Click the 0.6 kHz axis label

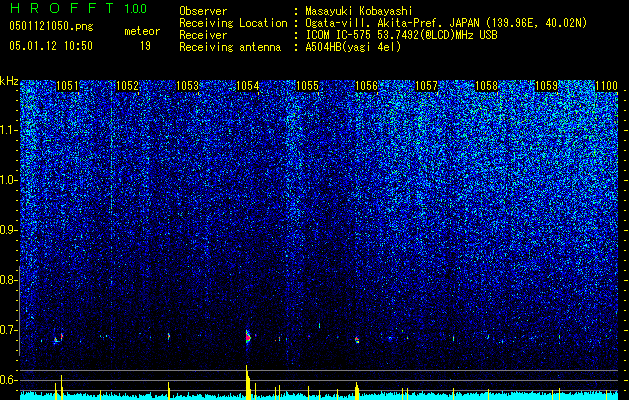(x=9, y=380)
